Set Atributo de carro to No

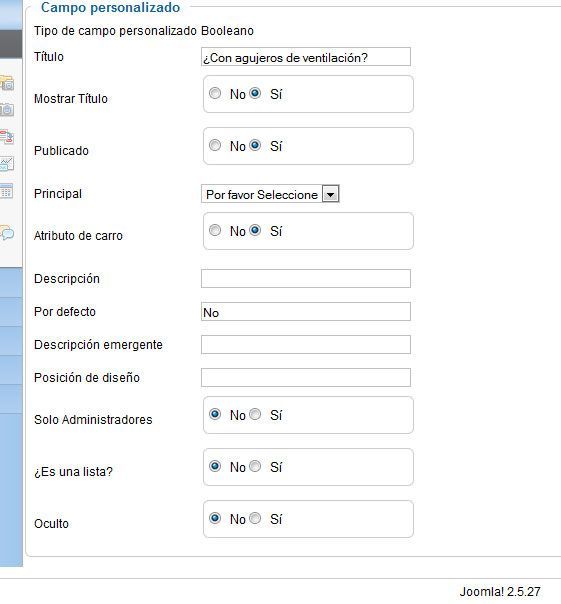(x=215, y=230)
